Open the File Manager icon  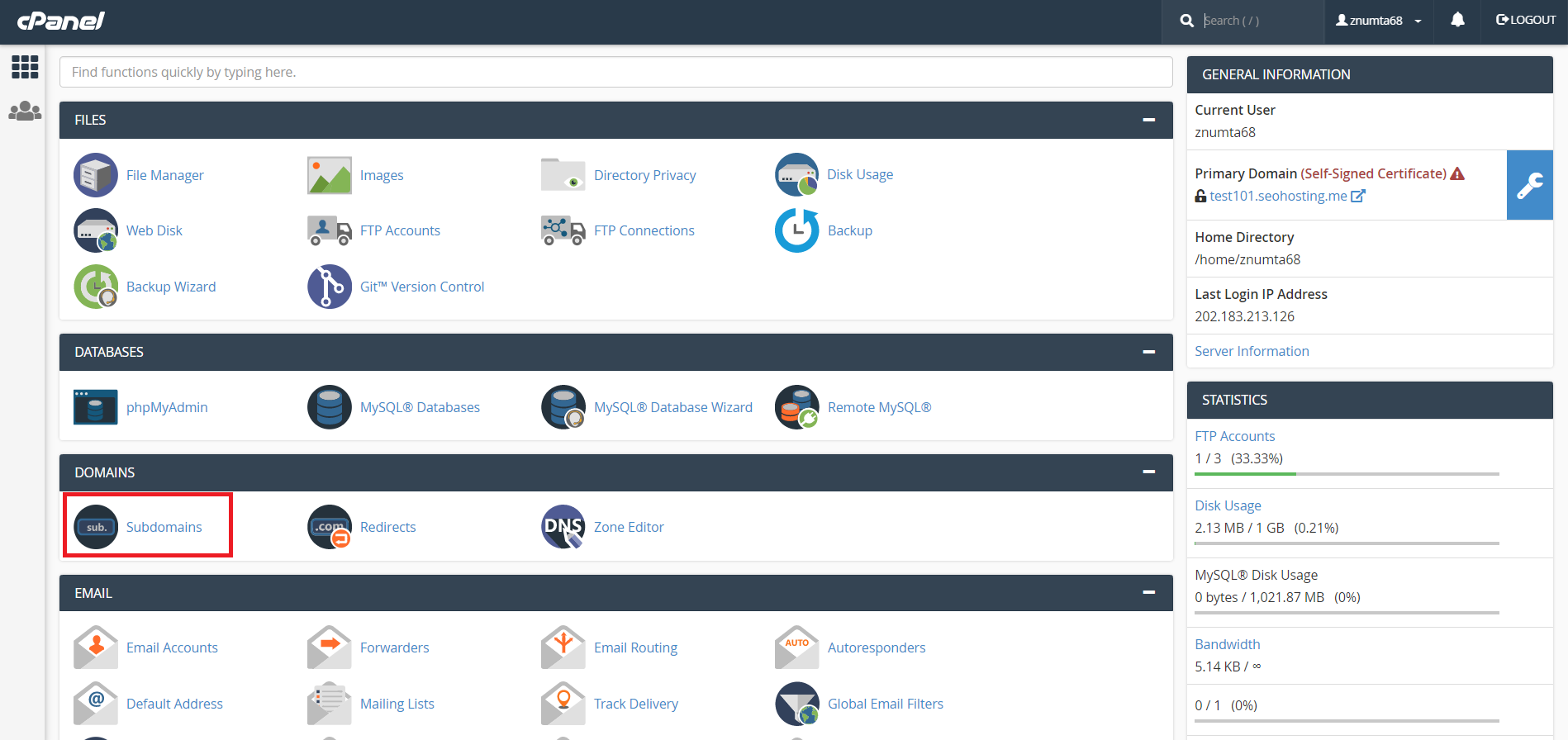point(96,175)
